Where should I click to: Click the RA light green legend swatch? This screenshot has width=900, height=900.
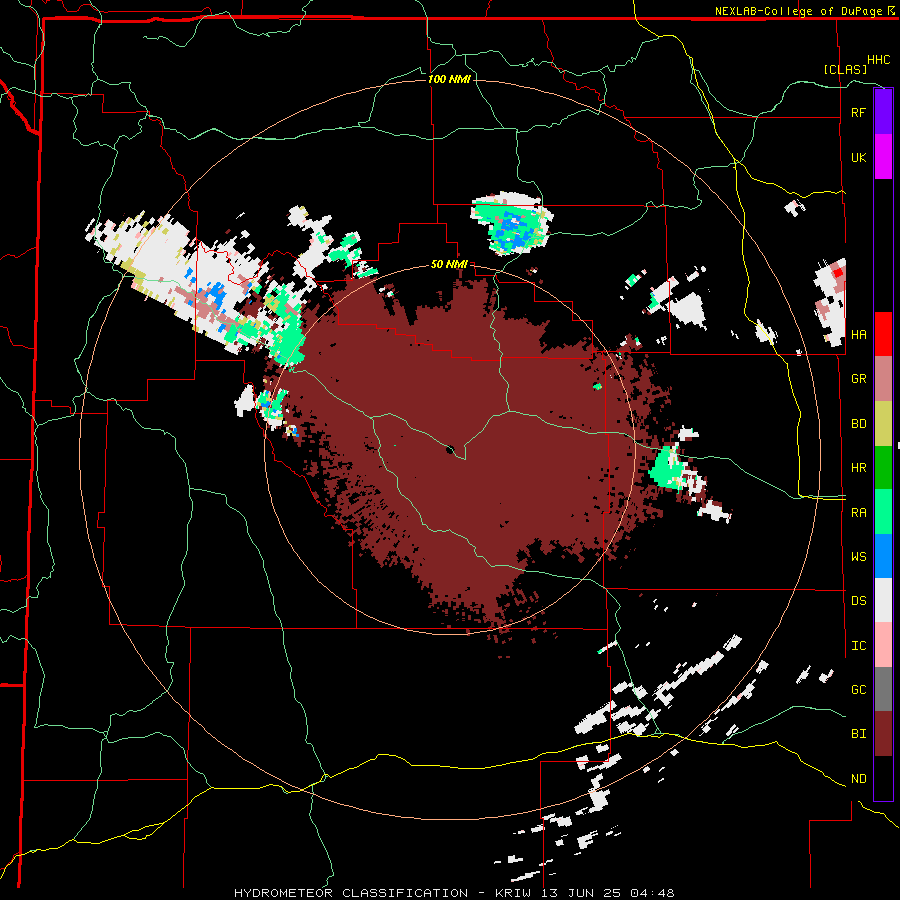coord(883,512)
